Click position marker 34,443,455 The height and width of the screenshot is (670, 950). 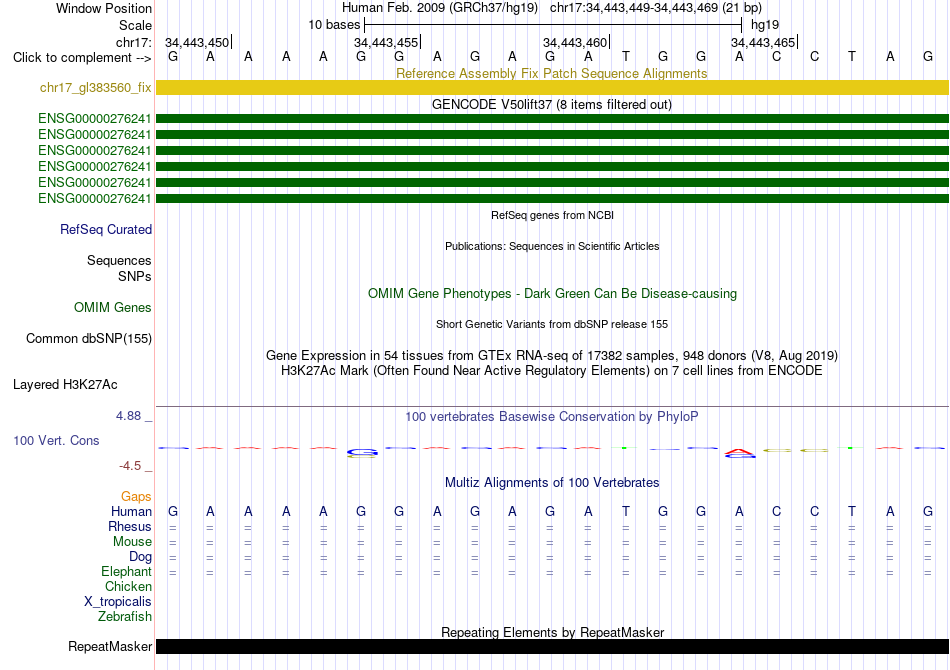pos(387,42)
